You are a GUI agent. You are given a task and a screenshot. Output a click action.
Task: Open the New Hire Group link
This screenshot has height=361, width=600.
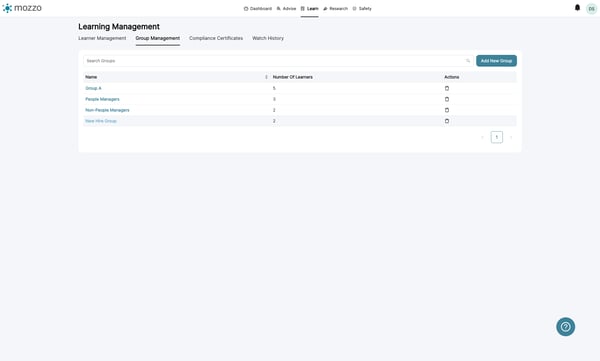(x=101, y=121)
